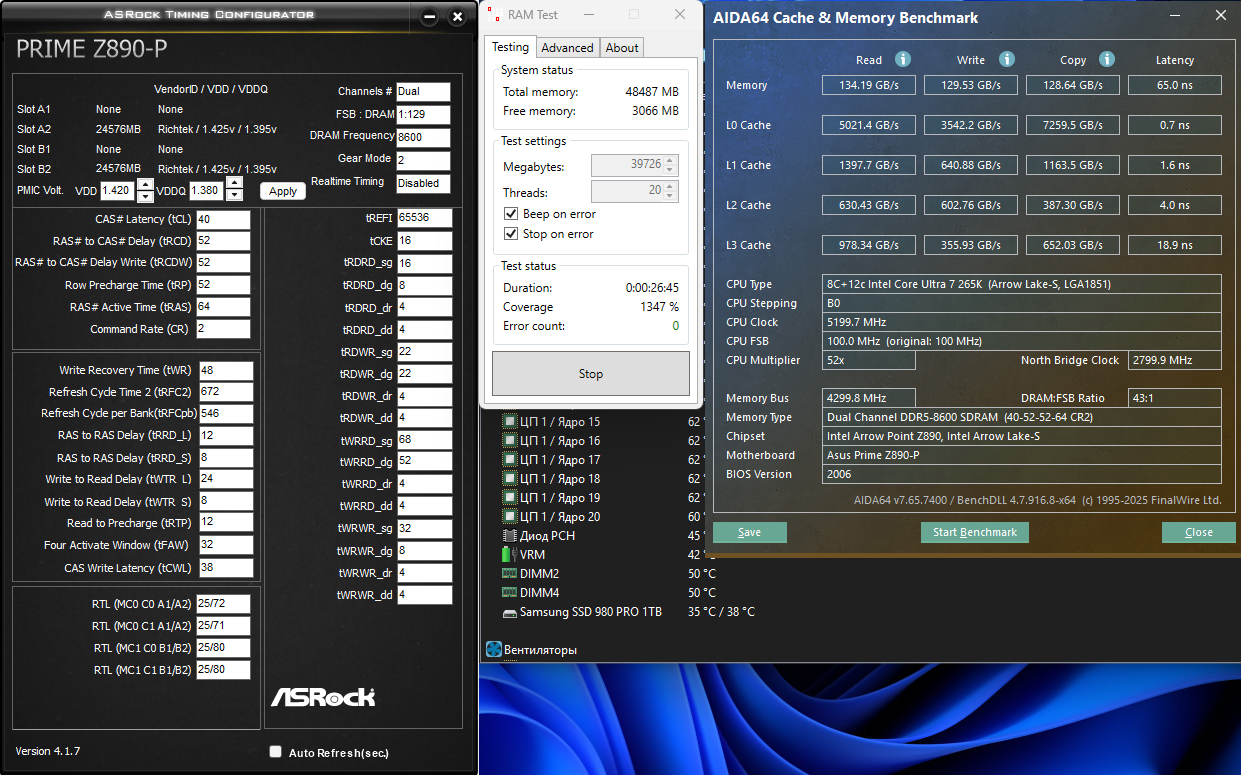This screenshot has width=1241, height=775.
Task: Click the Four Activate Window (tFAW) field
Action: pyautogui.click(x=226, y=545)
